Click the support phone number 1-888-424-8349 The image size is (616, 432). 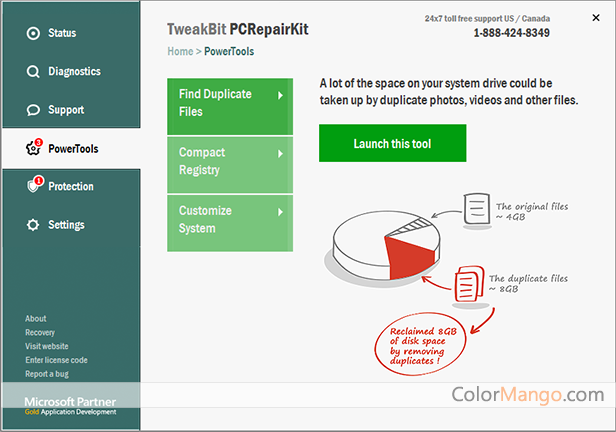tap(512, 33)
